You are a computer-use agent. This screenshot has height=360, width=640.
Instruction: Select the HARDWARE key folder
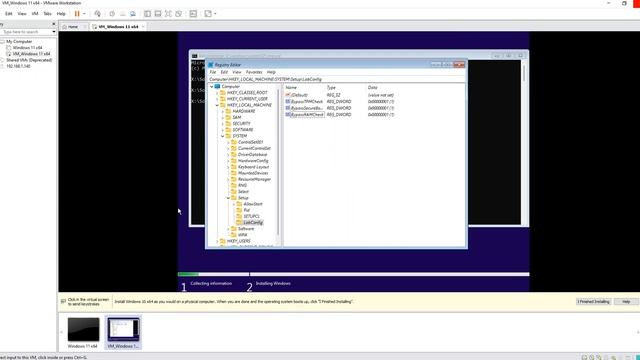(244, 111)
